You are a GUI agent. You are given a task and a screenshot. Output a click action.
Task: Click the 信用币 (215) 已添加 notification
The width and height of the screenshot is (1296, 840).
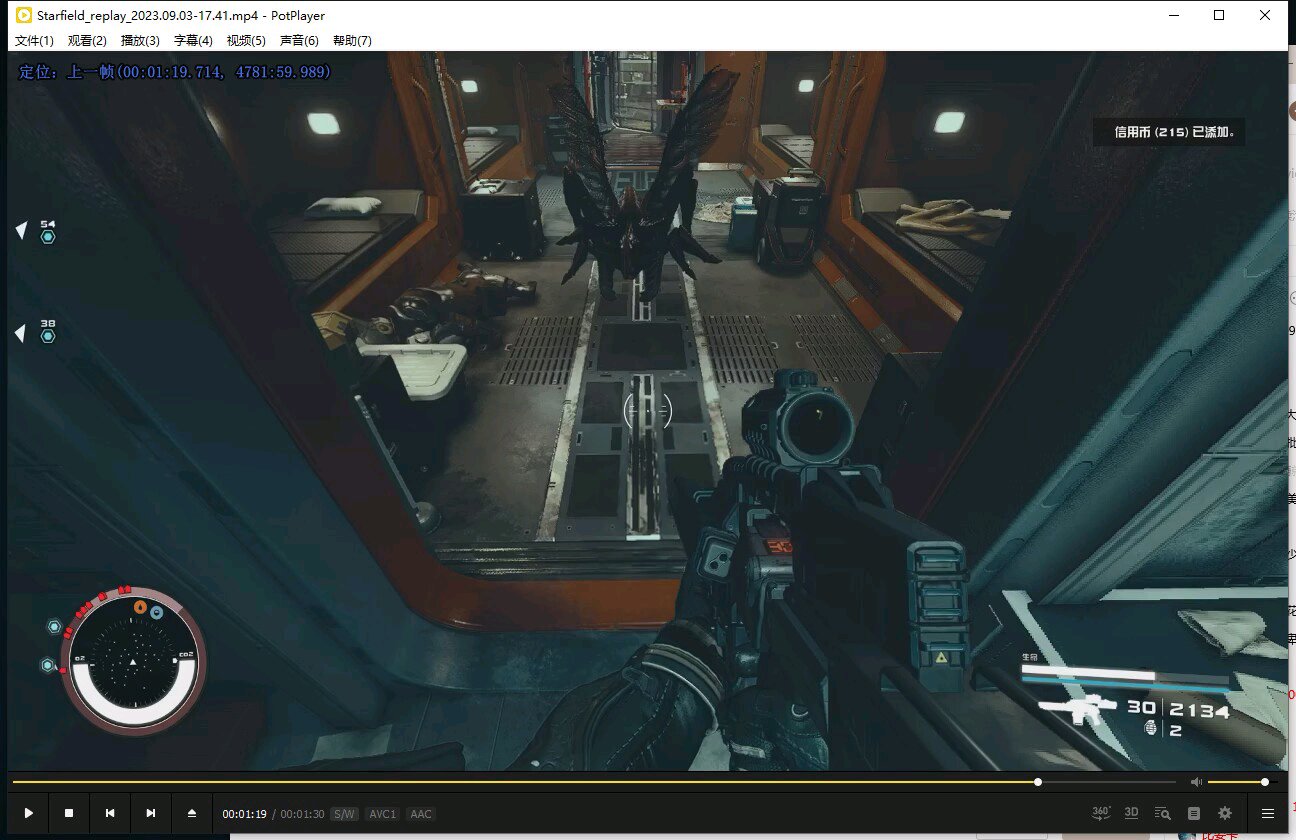[1169, 132]
